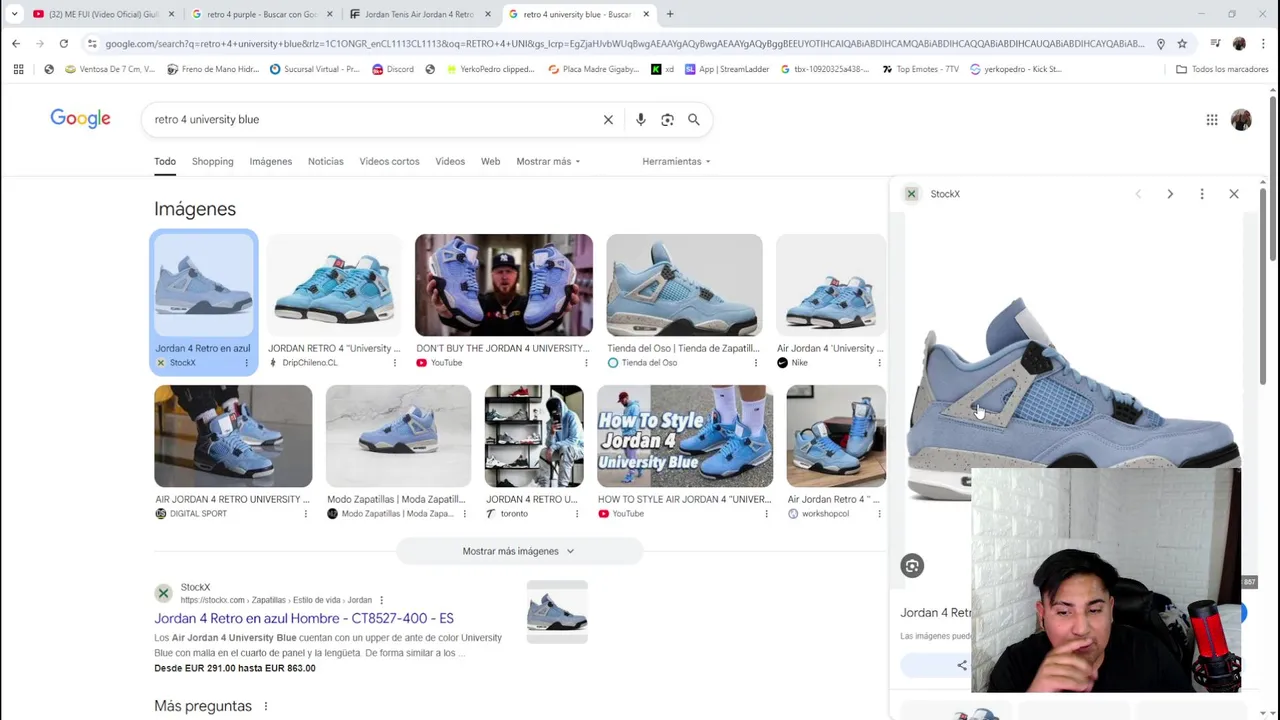Go back with the browser arrow
This screenshot has height=720, width=1280.
pyautogui.click(x=16, y=44)
